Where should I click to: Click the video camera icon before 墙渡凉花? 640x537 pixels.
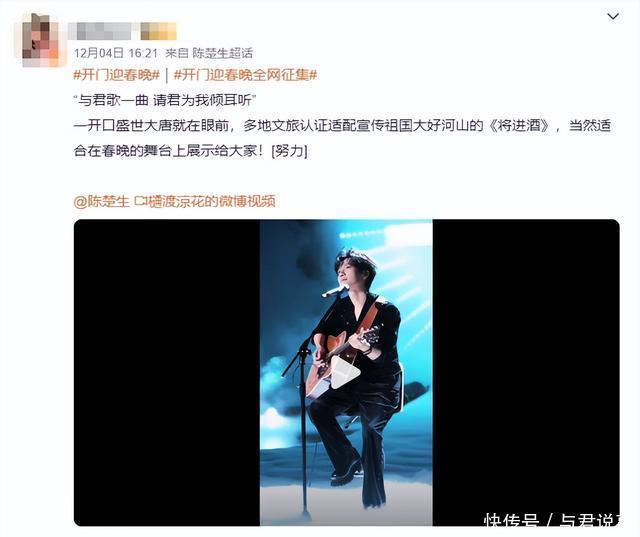(140, 201)
